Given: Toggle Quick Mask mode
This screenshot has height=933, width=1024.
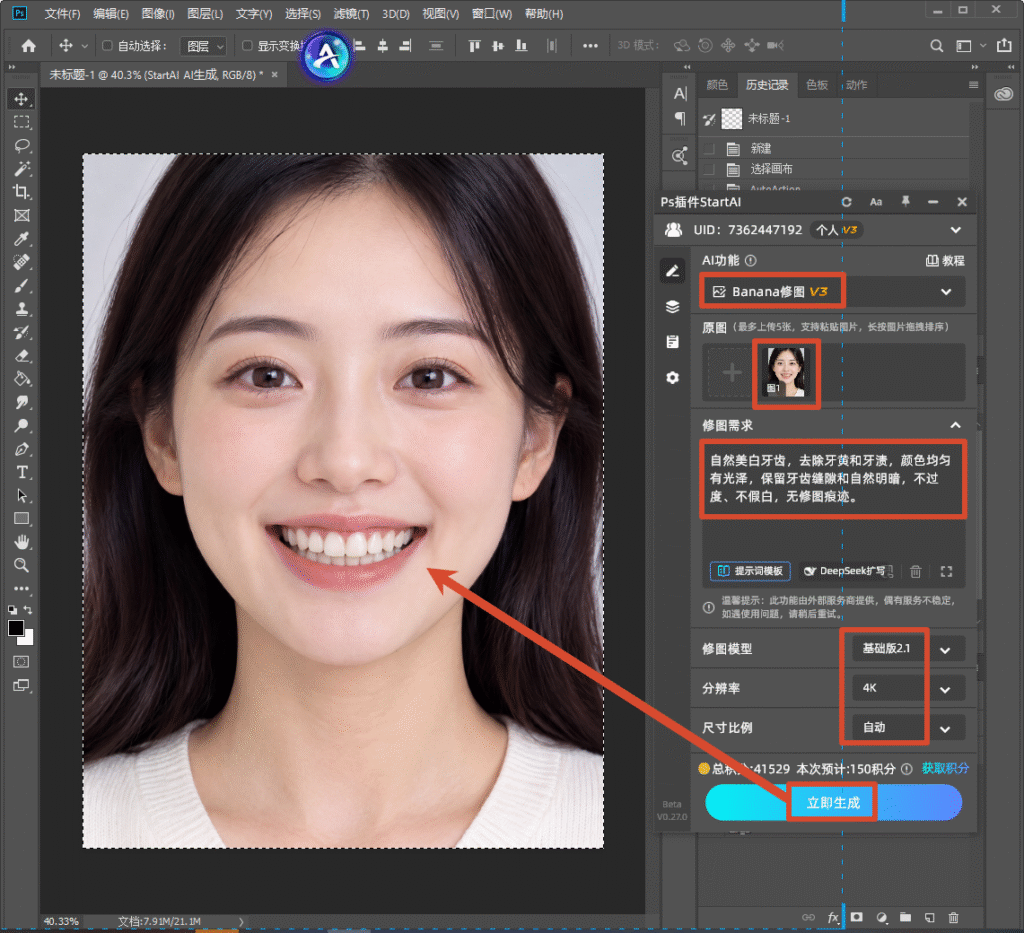Looking at the screenshot, I should click(22, 662).
